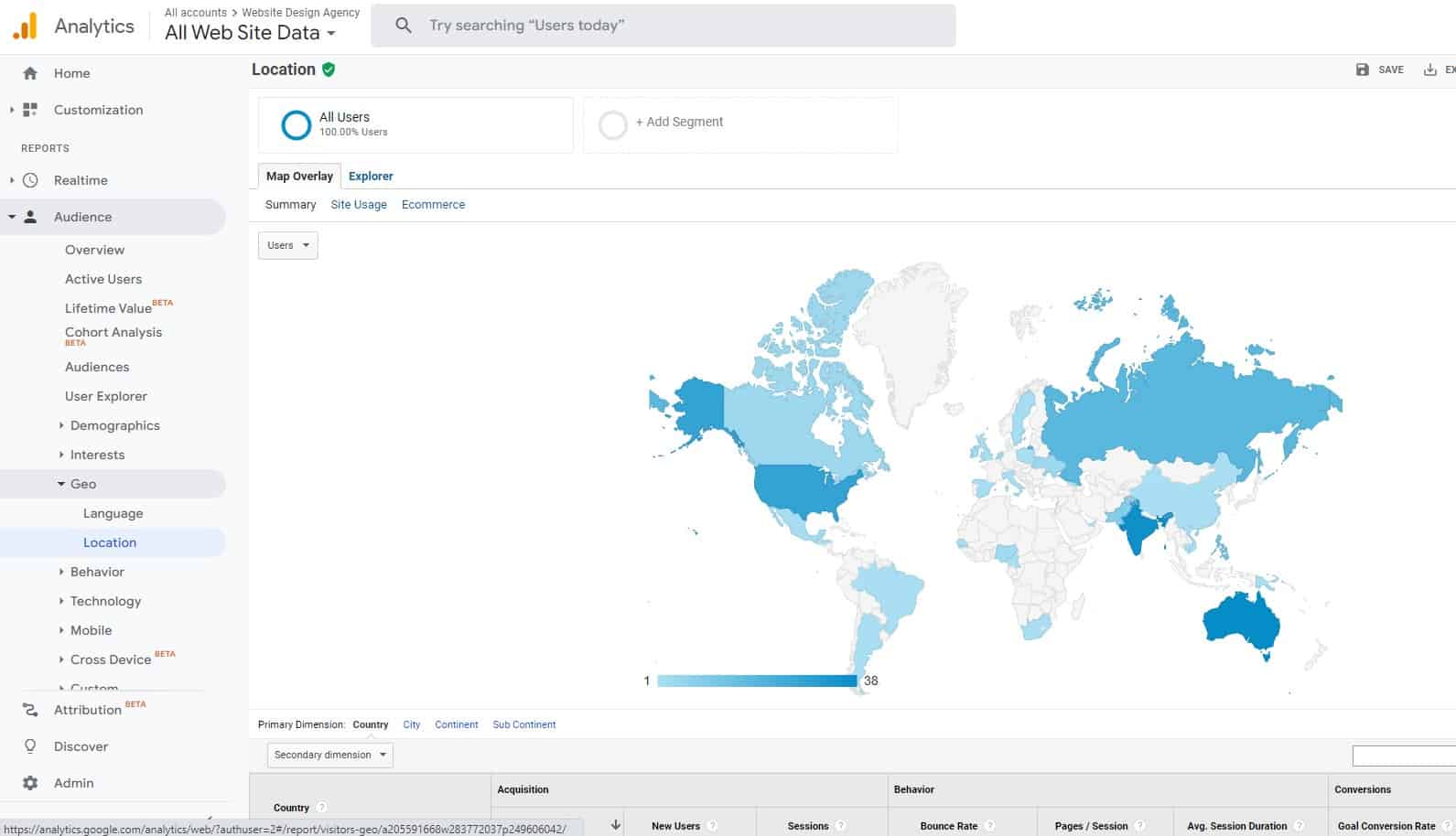
Task: Open Active Users report
Action: coord(103,279)
